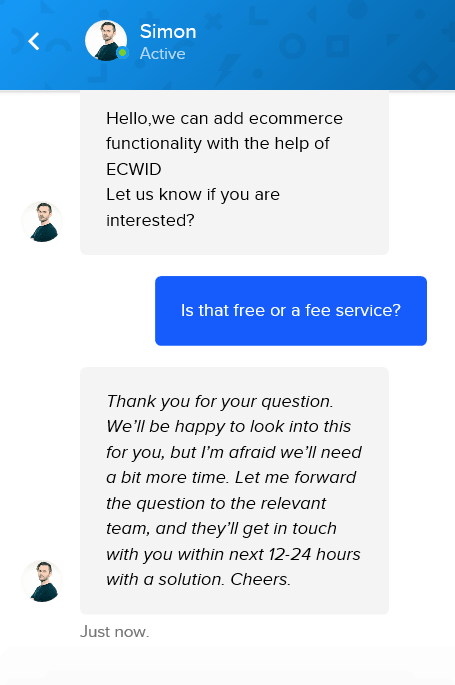Click the word ECWID in the message

134,170
